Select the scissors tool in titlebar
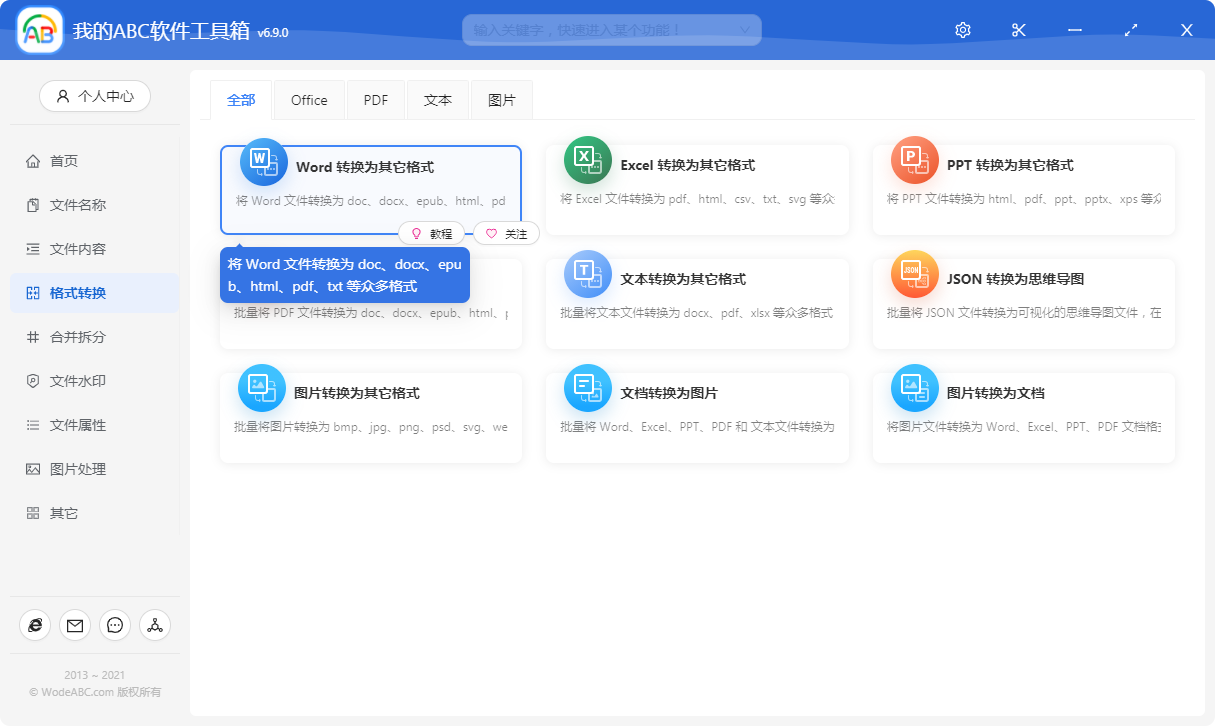The width and height of the screenshot is (1215, 726). pyautogui.click(x=1018, y=29)
